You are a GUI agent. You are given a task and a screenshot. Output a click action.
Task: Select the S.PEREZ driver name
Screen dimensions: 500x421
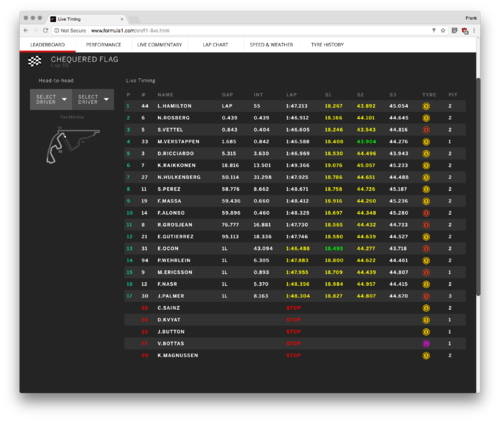169,189
